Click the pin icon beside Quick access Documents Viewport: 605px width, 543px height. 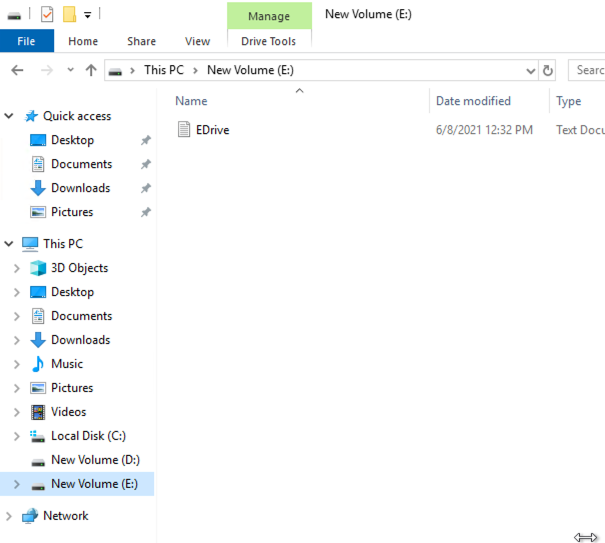[145, 164]
